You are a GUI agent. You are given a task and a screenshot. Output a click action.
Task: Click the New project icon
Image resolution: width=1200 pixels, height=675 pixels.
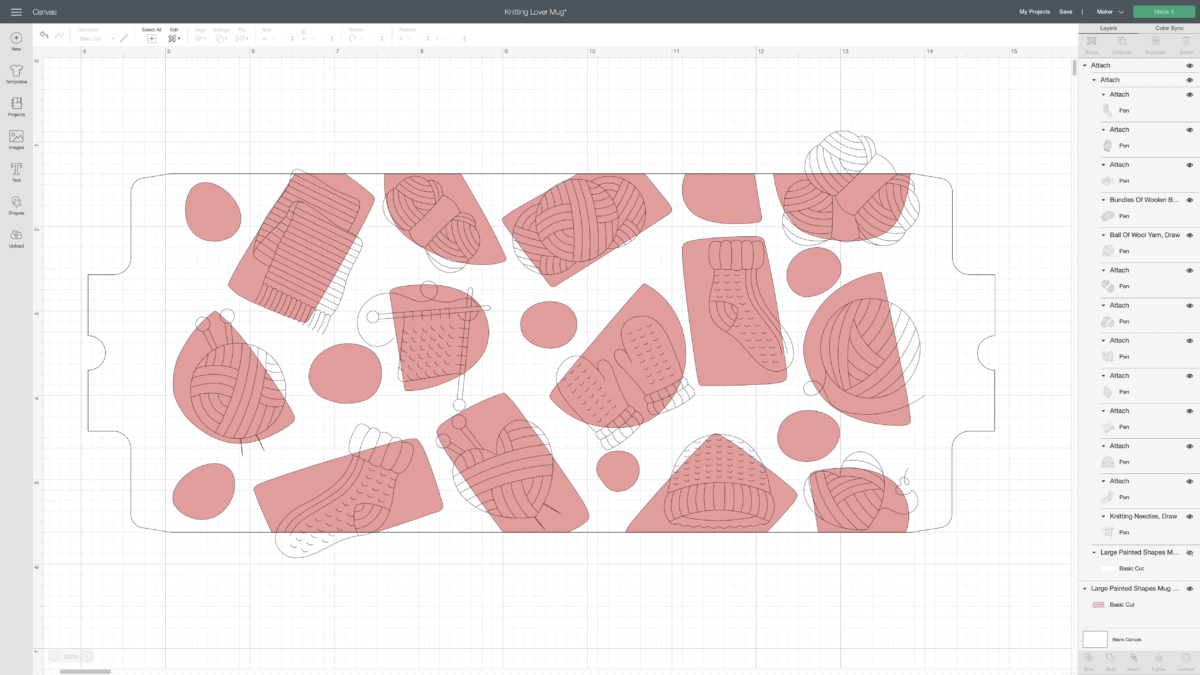16,39
